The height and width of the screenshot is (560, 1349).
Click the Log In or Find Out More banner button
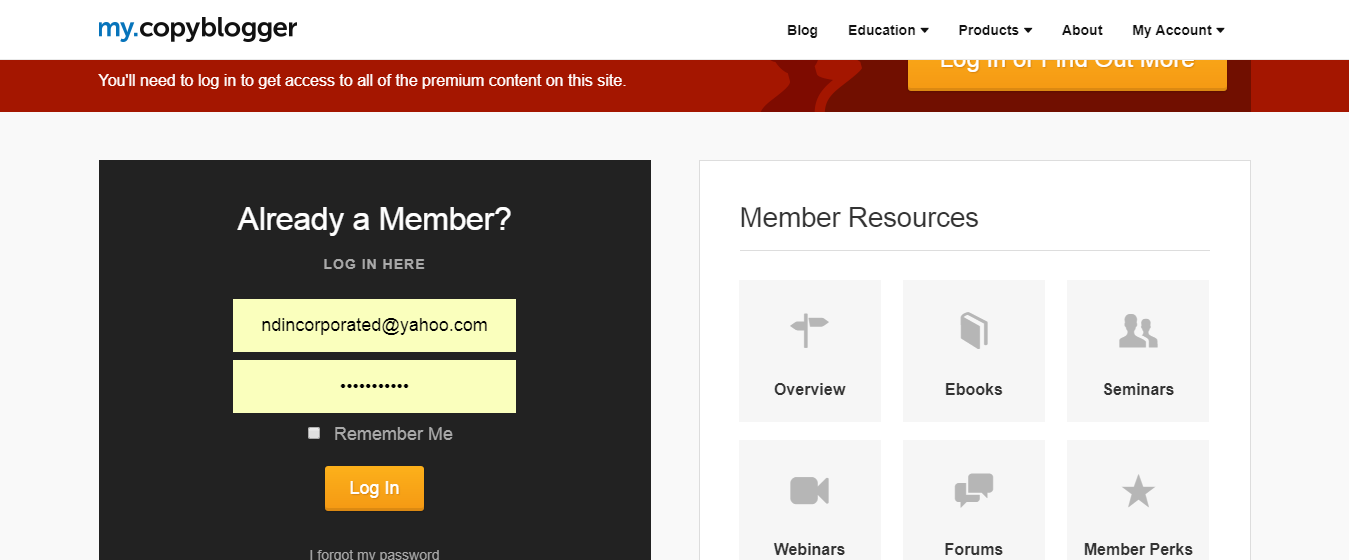click(x=1067, y=68)
